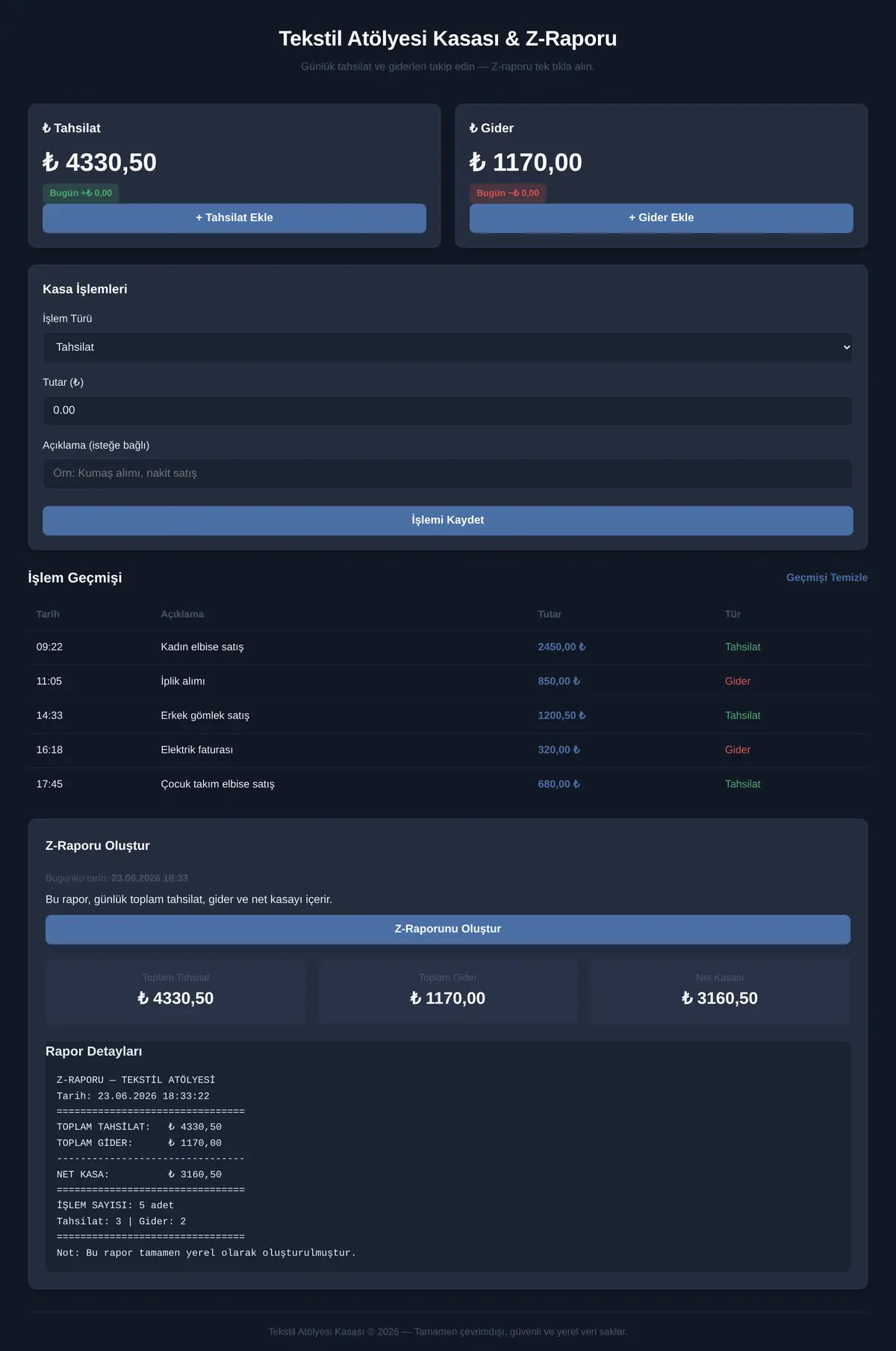Click the 2450,00 ₺ amount cell
Image resolution: width=896 pixels, height=1351 pixels.
pyautogui.click(x=561, y=647)
